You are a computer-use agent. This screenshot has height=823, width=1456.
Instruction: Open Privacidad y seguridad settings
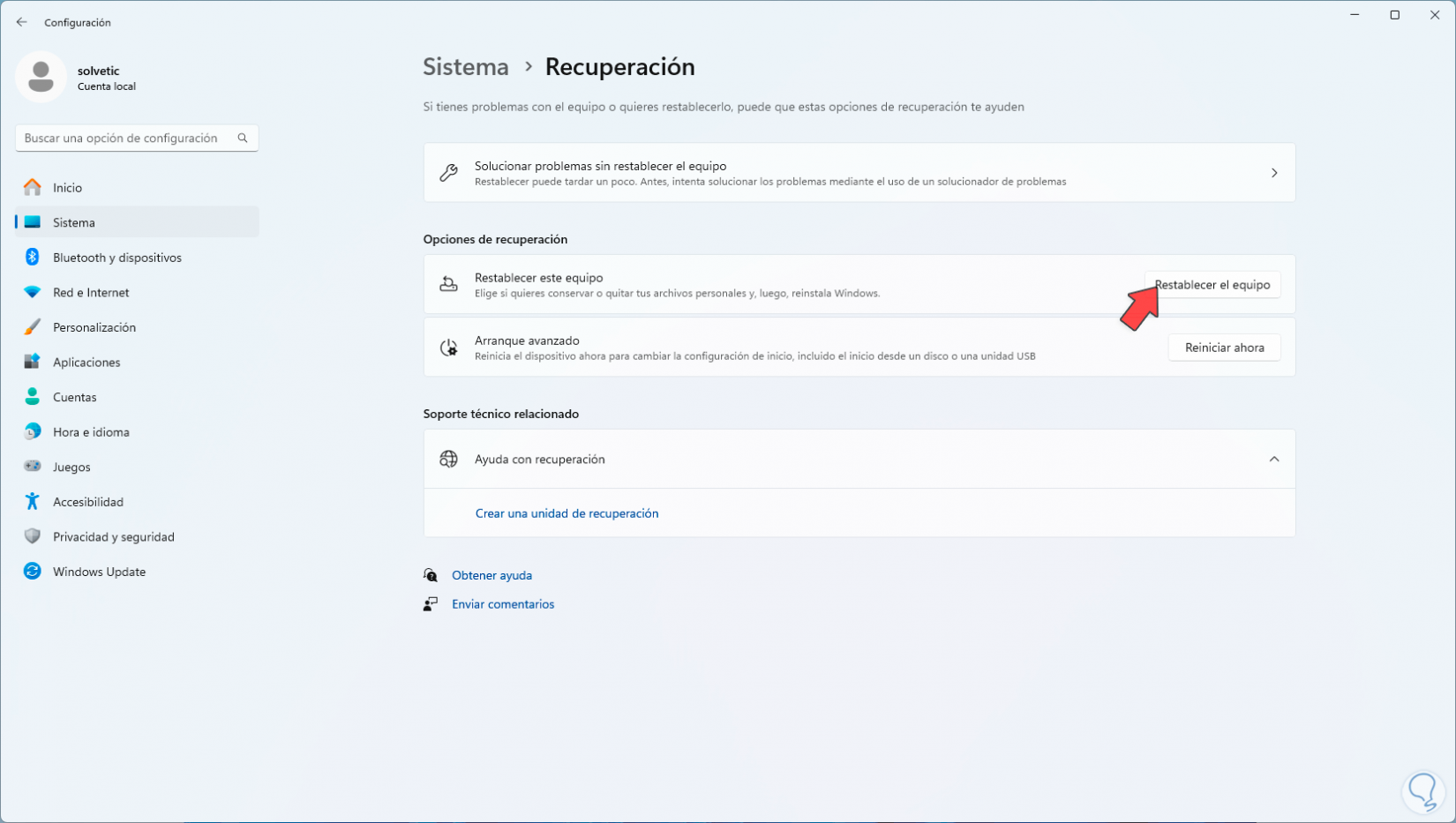[x=113, y=536]
